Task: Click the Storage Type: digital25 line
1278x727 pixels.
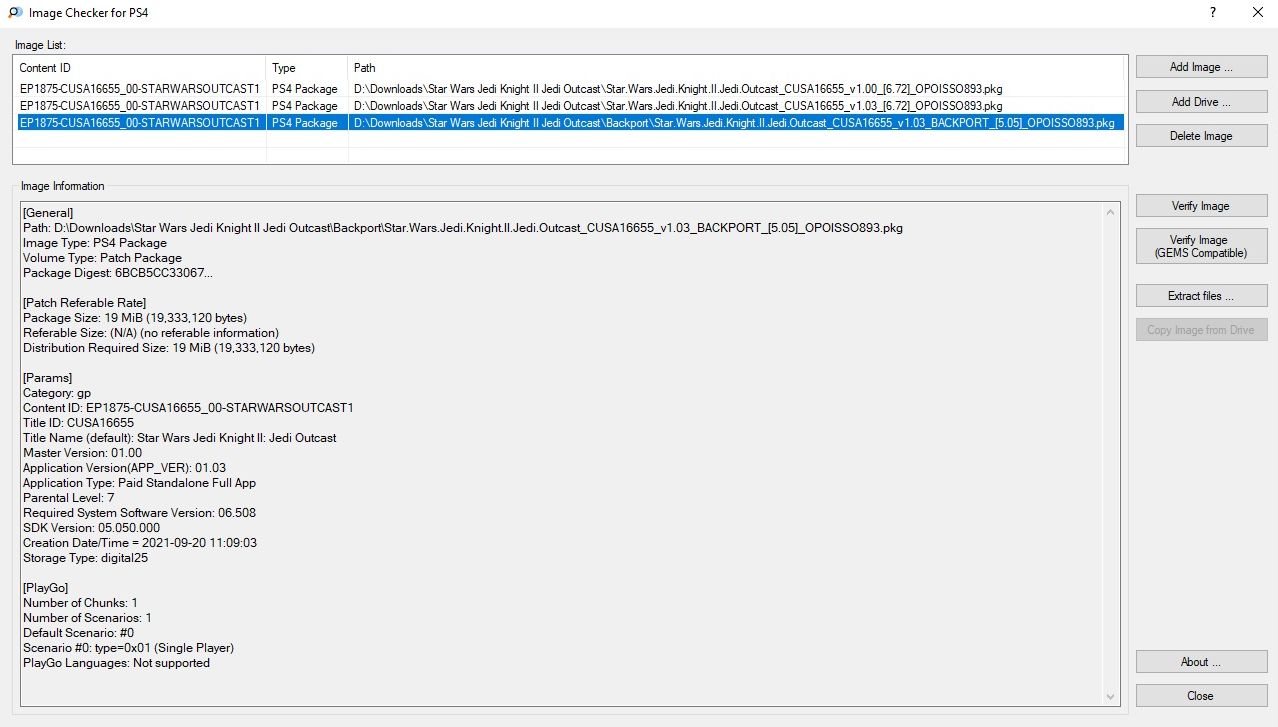Action: [x=85, y=558]
